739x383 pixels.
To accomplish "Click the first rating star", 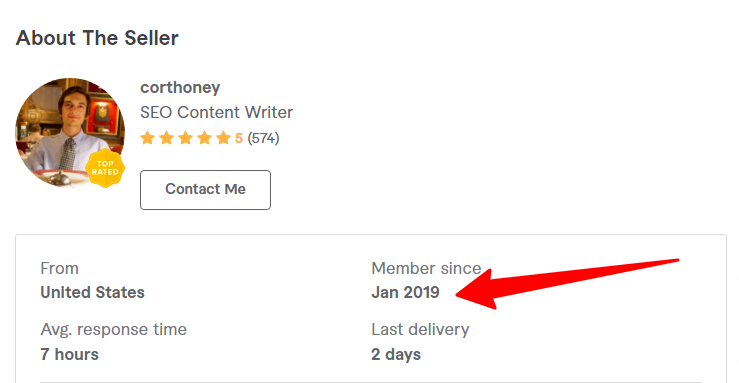I will (148, 138).
